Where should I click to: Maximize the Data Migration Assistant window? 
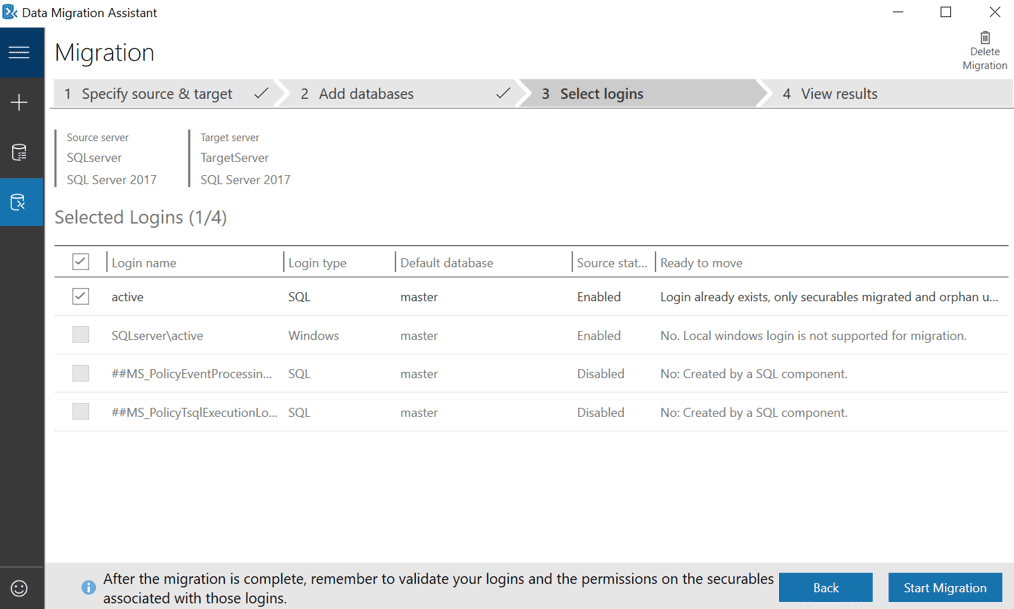point(945,12)
